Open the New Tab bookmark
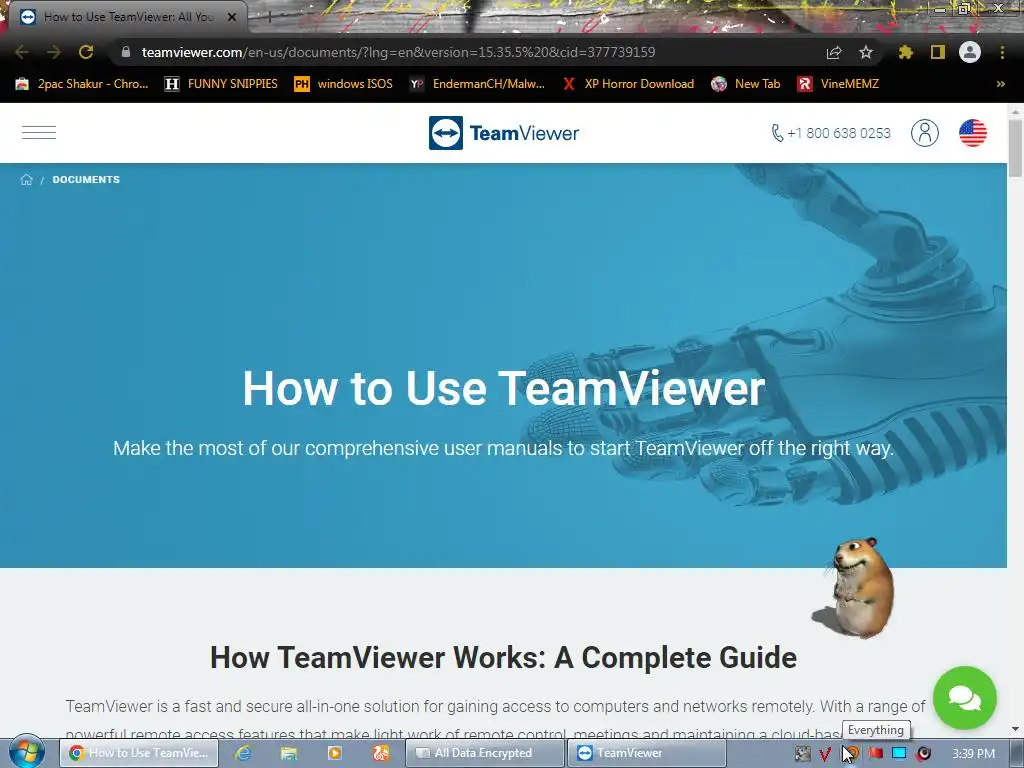 [x=745, y=84]
